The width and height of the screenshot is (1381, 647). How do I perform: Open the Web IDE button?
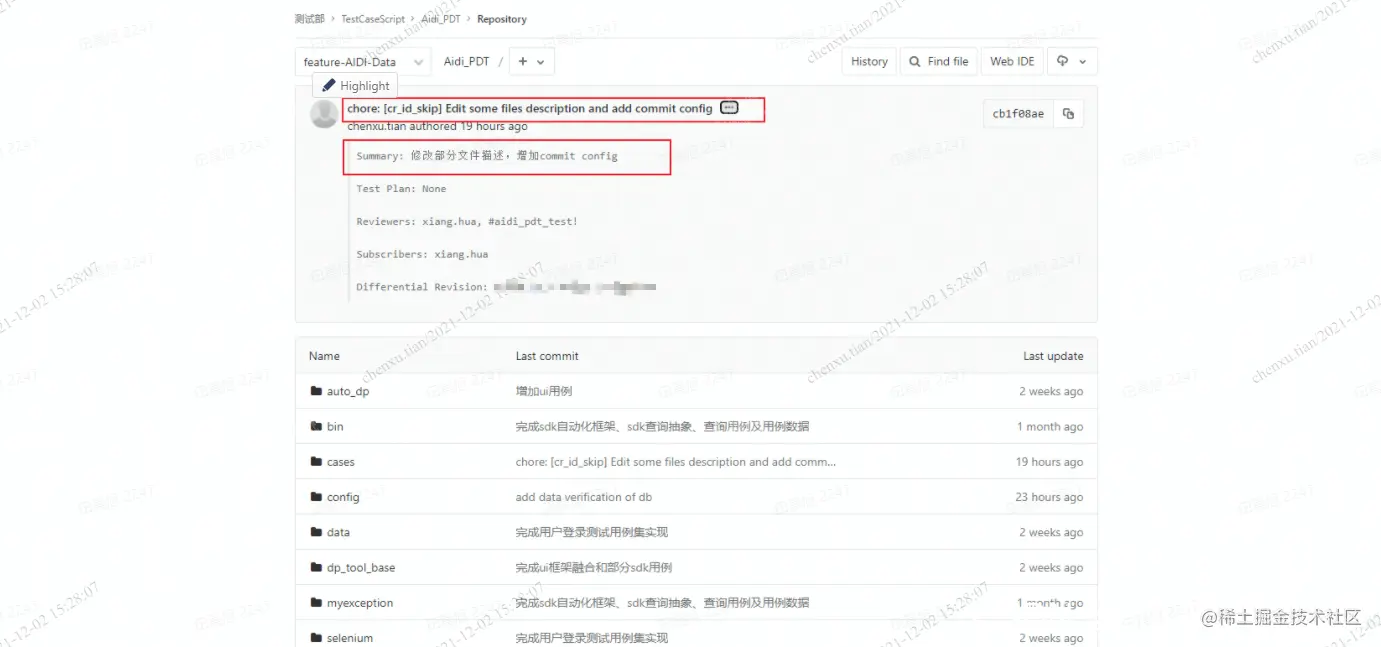point(1012,62)
